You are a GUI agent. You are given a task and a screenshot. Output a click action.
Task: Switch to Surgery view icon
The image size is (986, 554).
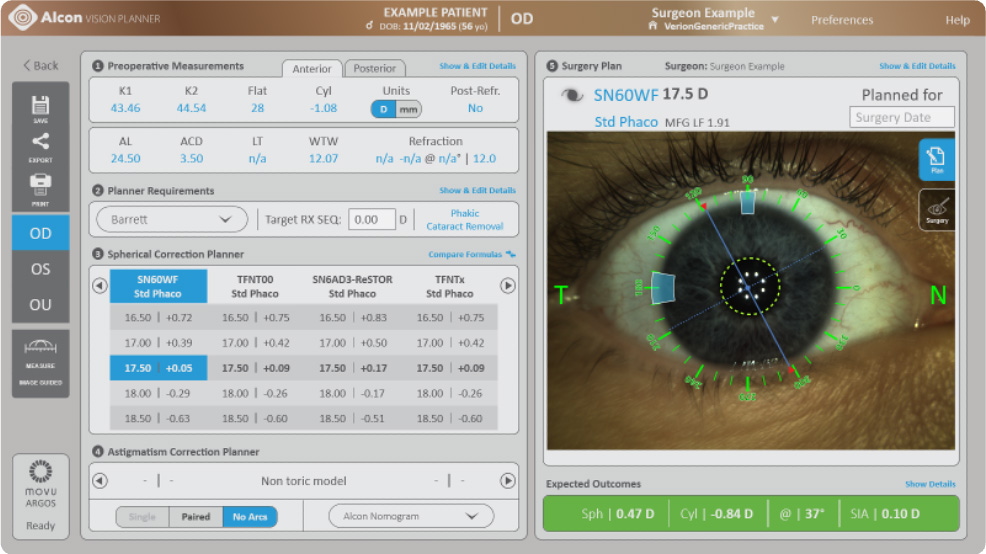pyautogui.click(x=936, y=210)
